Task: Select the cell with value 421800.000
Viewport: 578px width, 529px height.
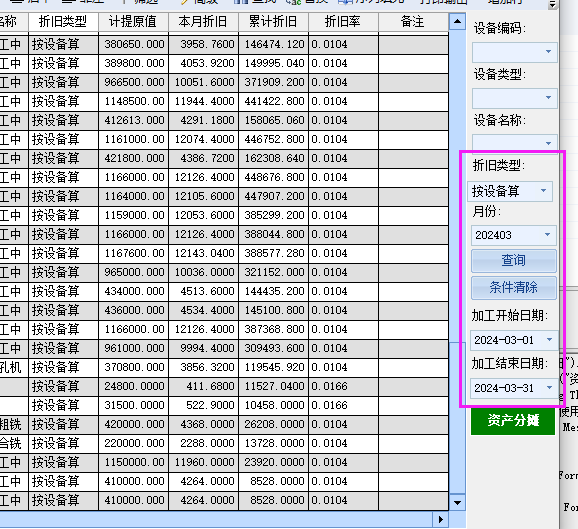Action: (x=133, y=159)
